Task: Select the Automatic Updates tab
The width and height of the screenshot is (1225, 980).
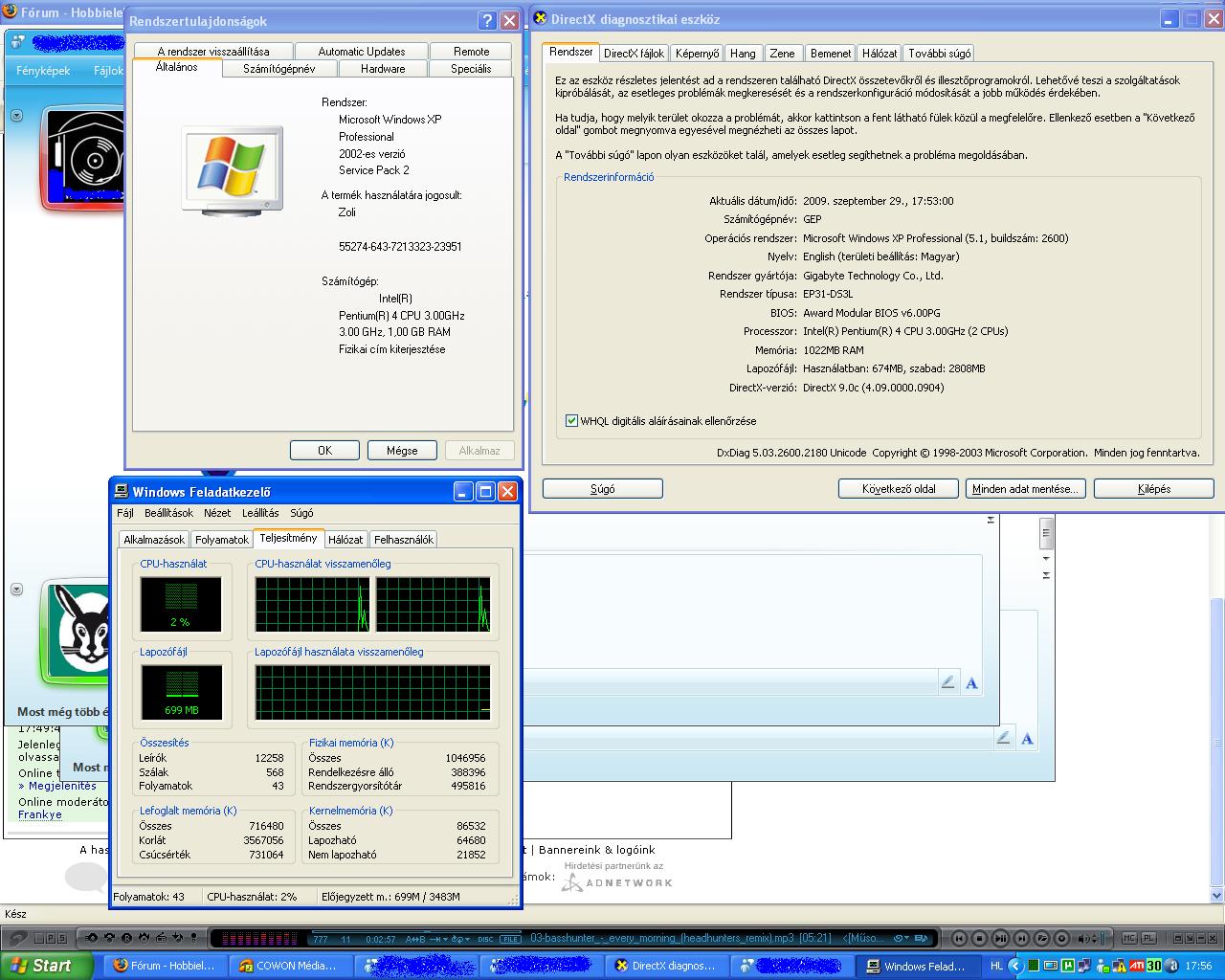Action: click(362, 52)
